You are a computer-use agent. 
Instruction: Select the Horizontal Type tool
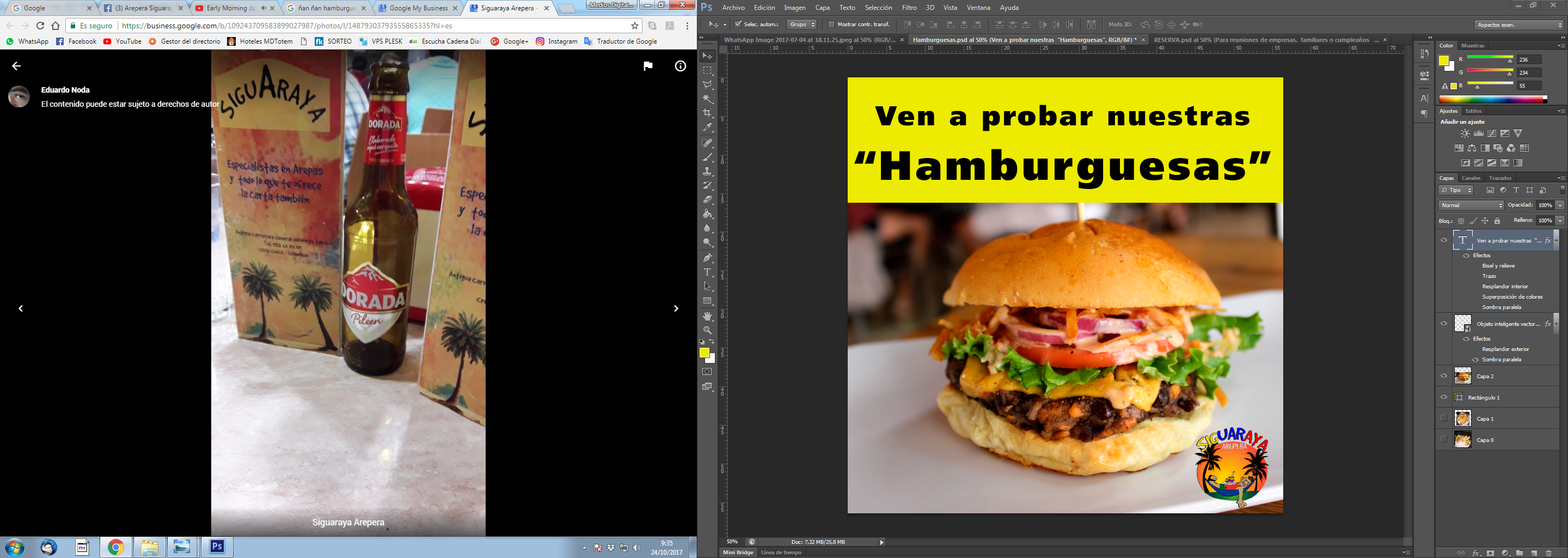point(707,272)
